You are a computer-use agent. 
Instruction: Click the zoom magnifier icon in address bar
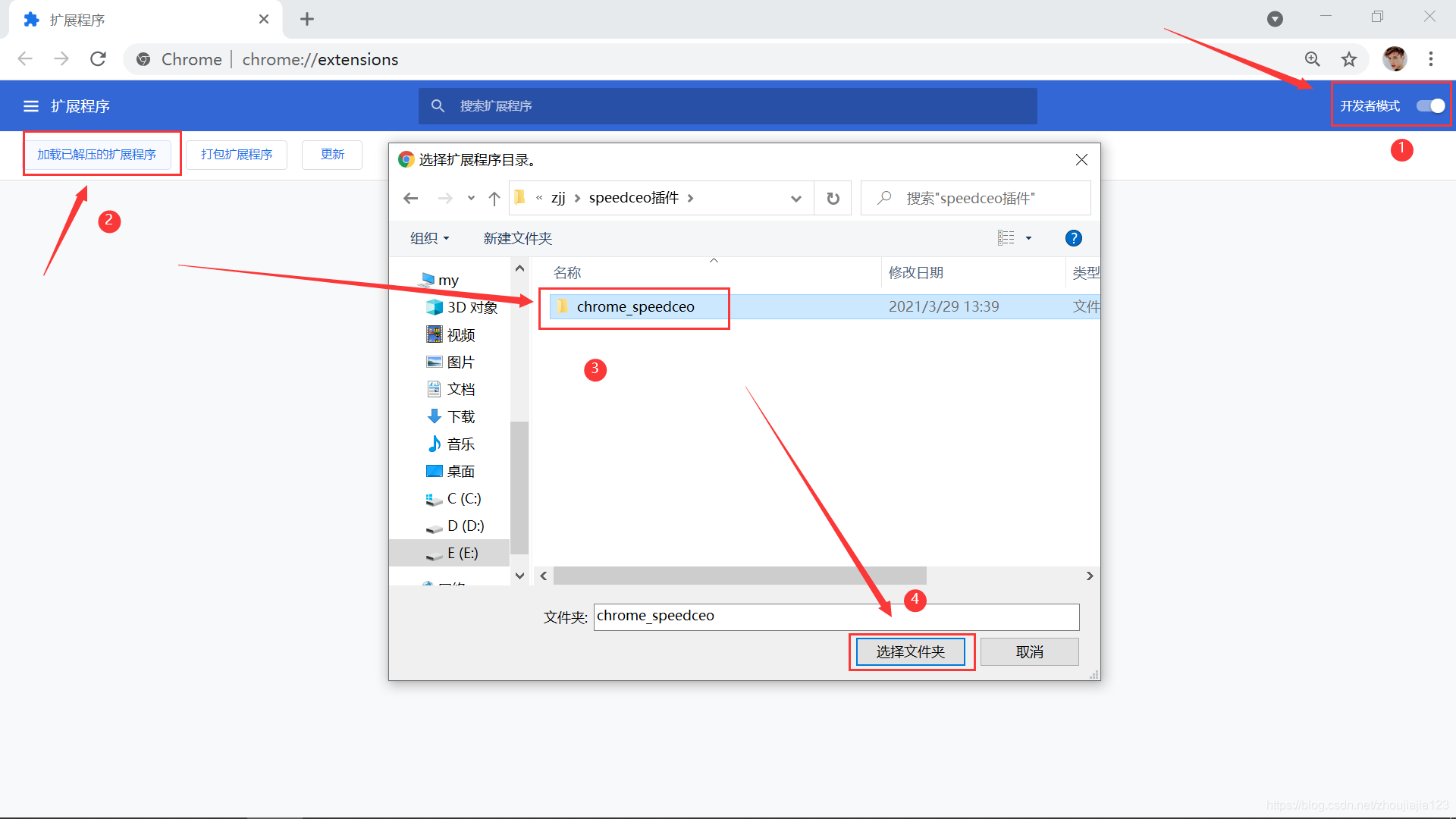tap(1313, 59)
